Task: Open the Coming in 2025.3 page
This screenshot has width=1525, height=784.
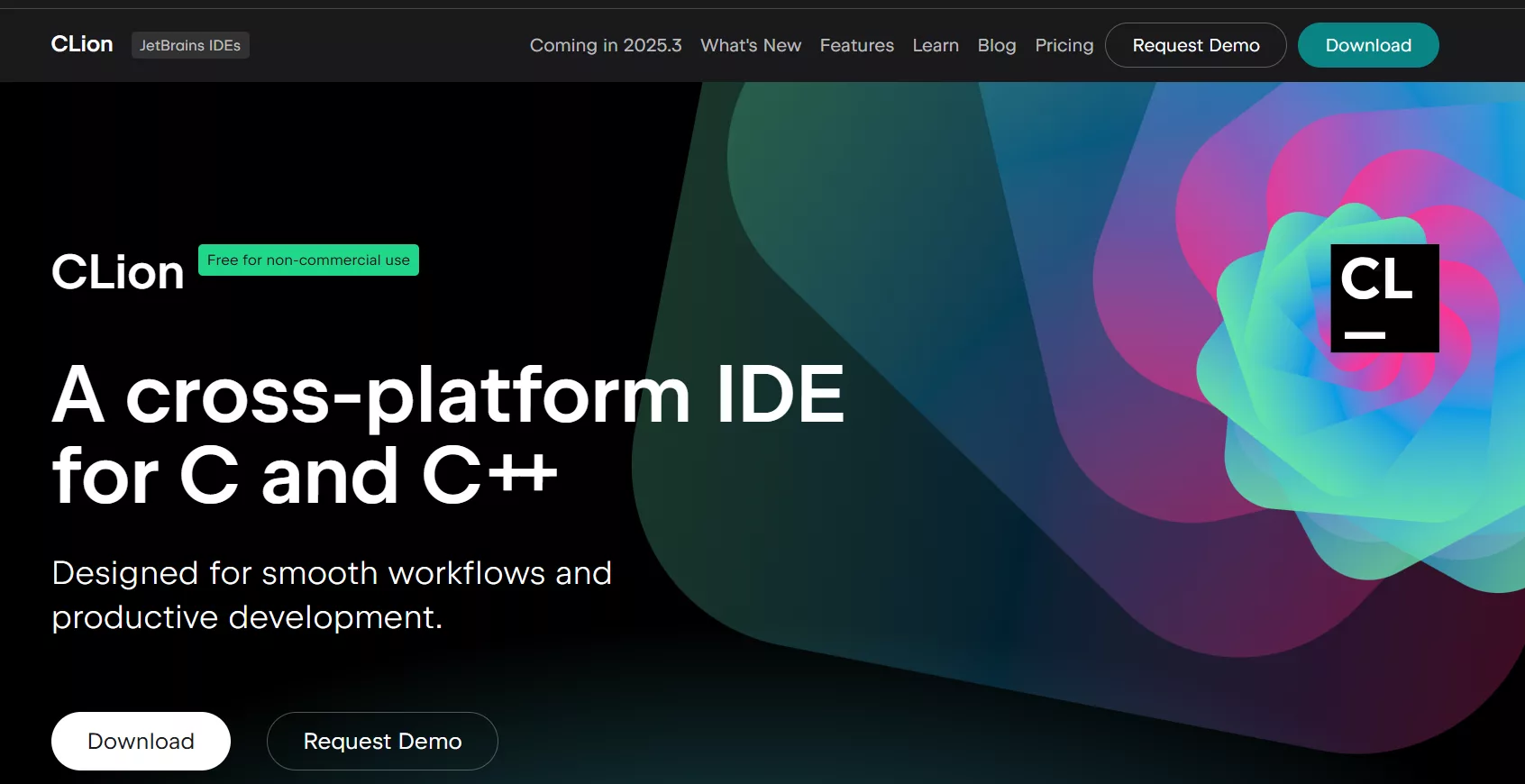Action: coord(605,45)
